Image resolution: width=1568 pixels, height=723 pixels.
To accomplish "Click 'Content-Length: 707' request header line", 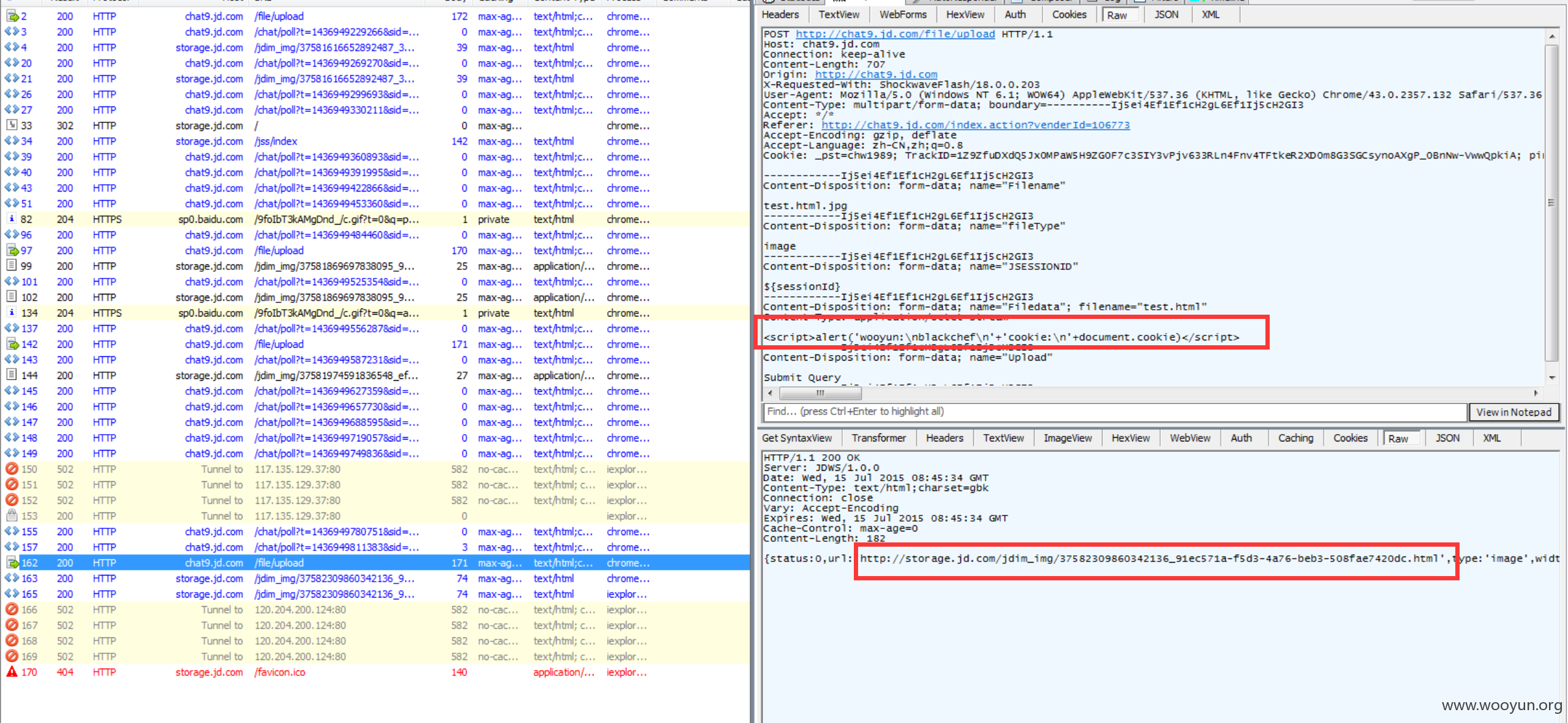I will pyautogui.click(x=824, y=64).
